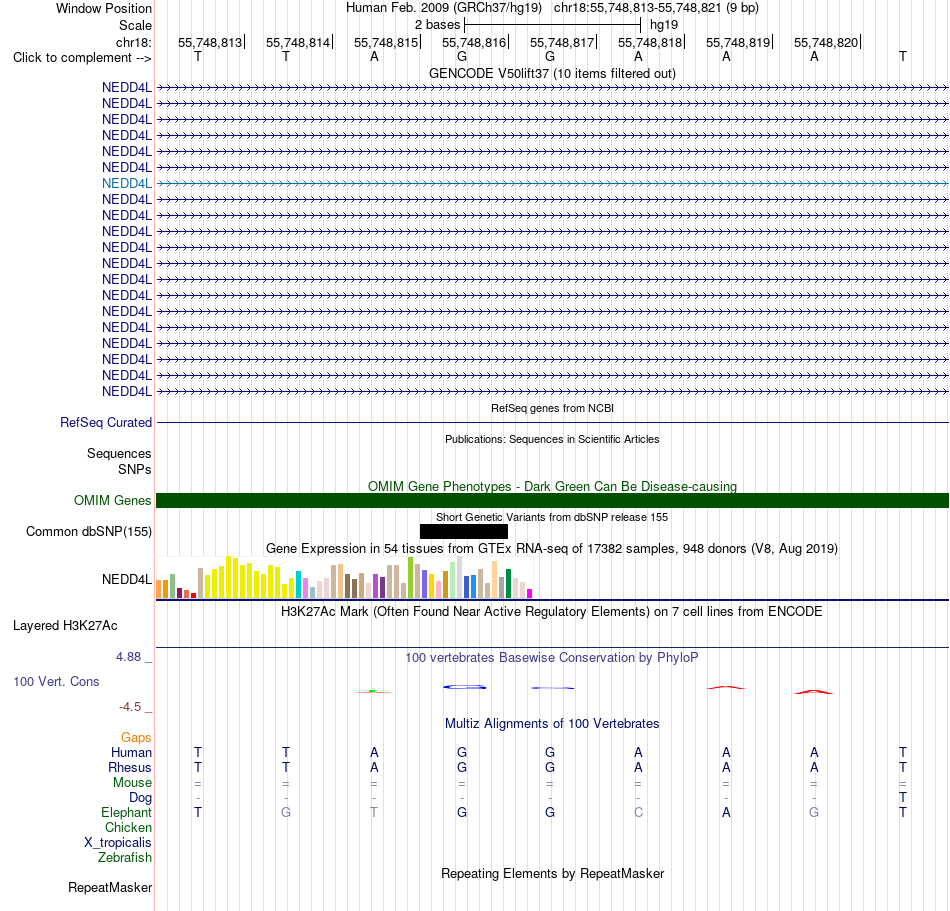Viewport: 950px width, 911px height.
Task: Select the Dog alignment row label
Action: click(140, 798)
